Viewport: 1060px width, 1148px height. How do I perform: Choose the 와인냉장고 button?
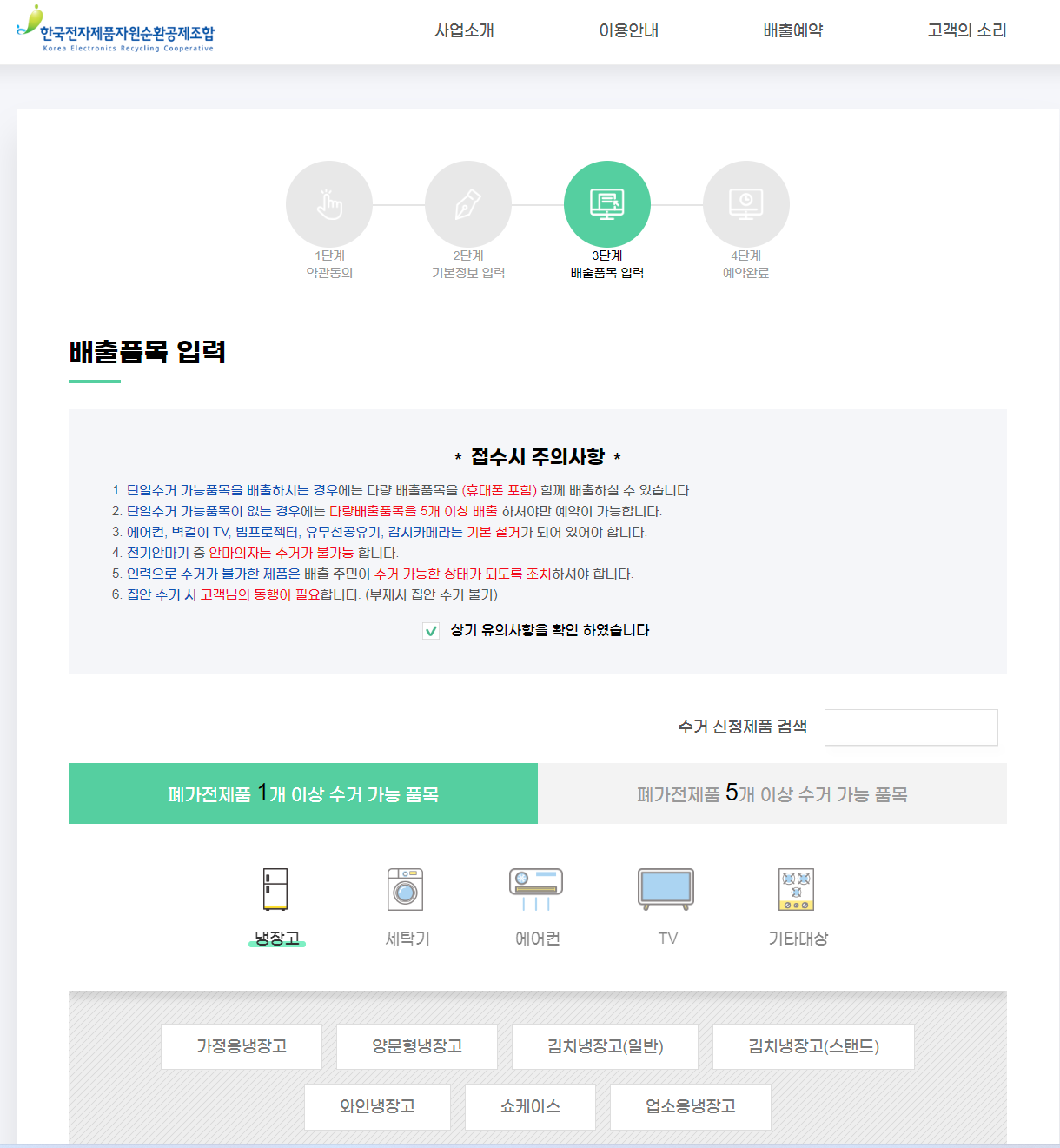tap(377, 1106)
